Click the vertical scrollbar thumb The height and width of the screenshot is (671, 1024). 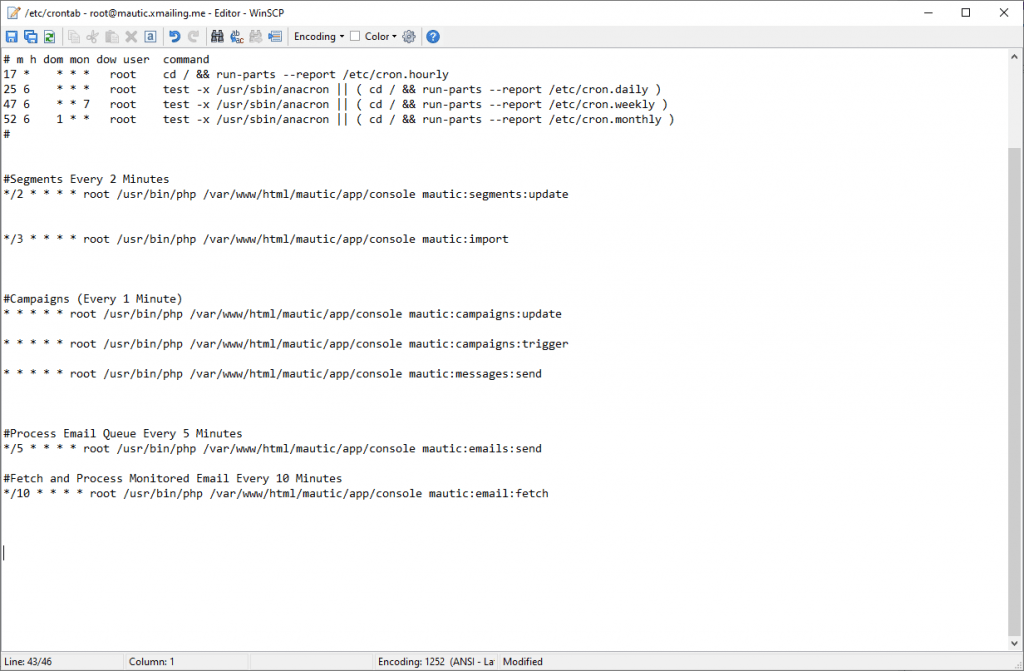[x=1014, y=391]
